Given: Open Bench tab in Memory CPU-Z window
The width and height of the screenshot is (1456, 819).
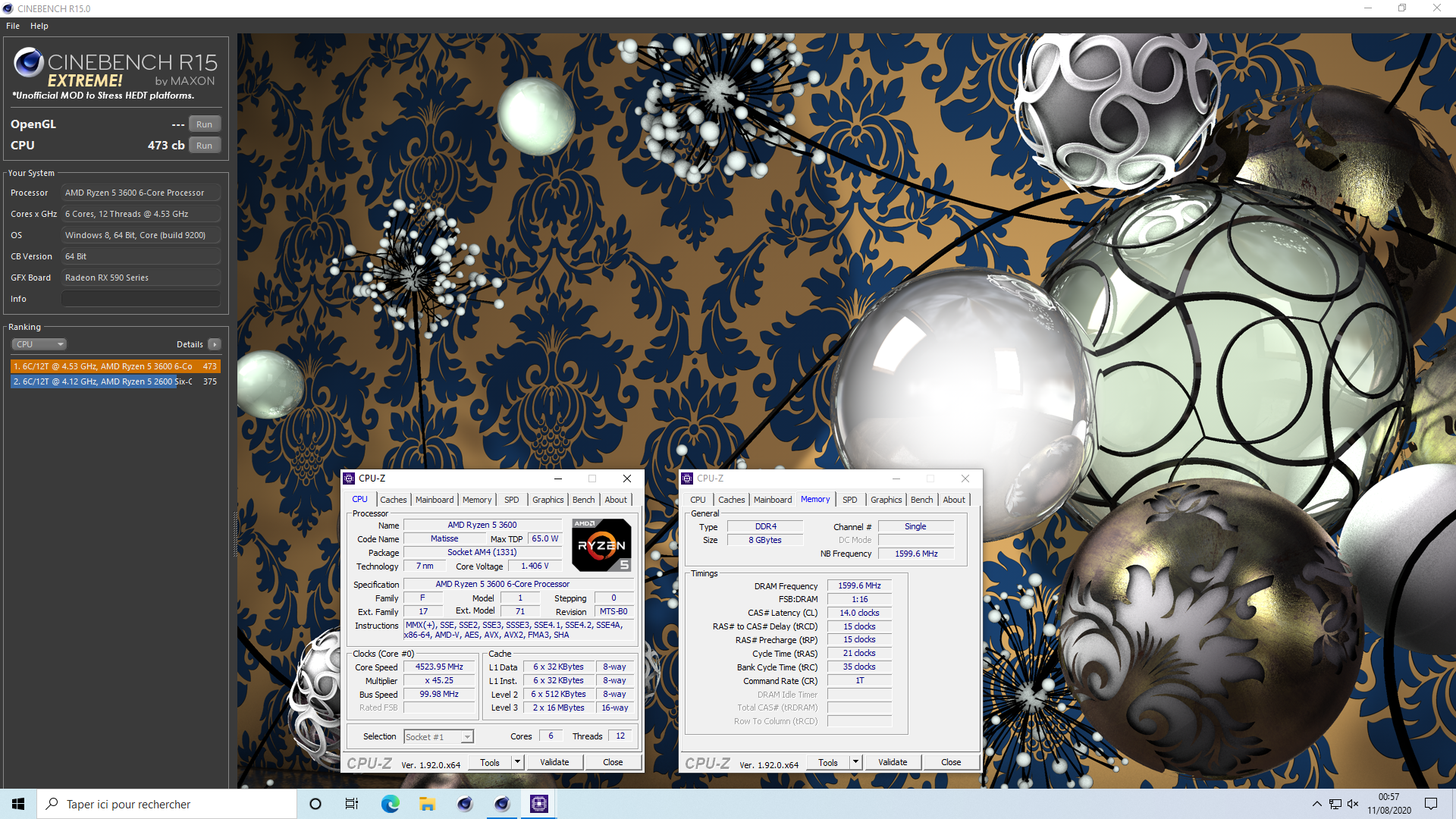Looking at the screenshot, I should pyautogui.click(x=921, y=500).
